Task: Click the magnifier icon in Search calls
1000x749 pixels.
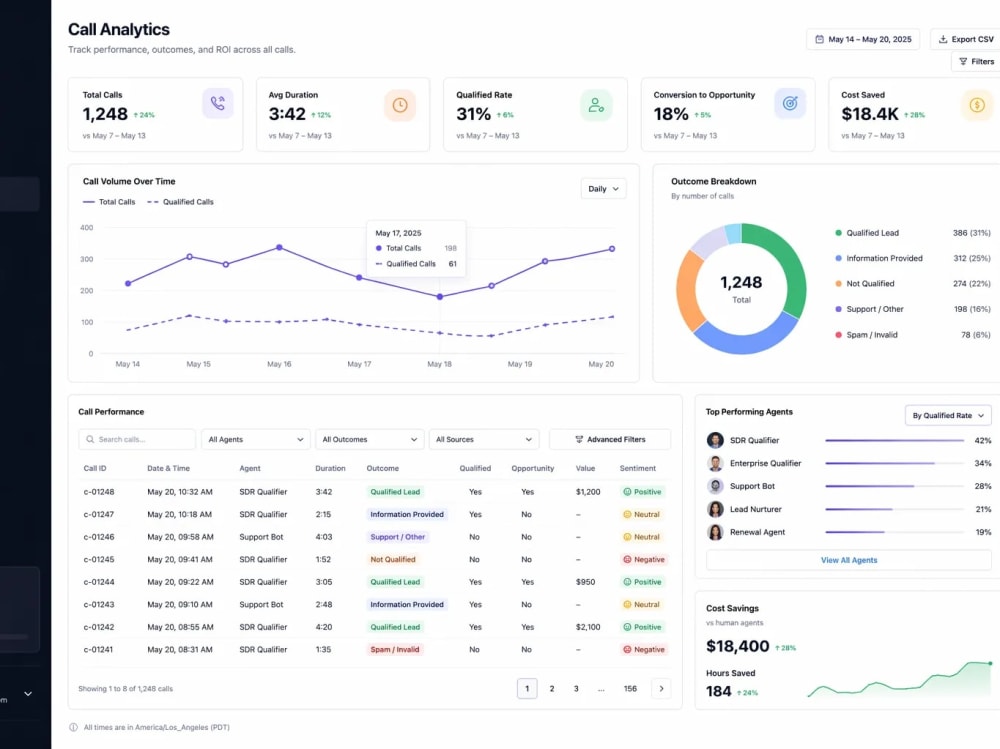Action: point(90,440)
